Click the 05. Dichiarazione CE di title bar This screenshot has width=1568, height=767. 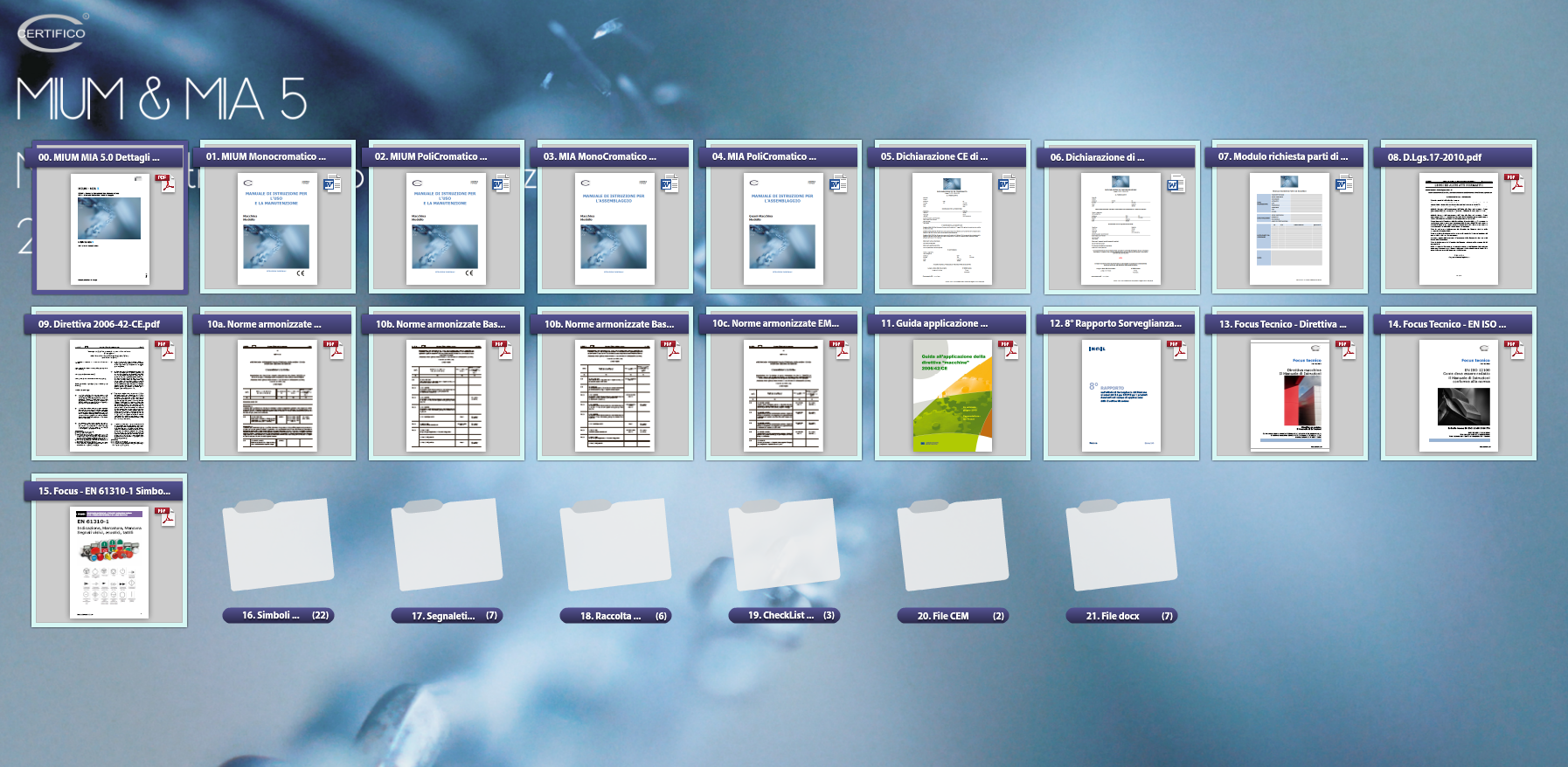tap(934, 156)
